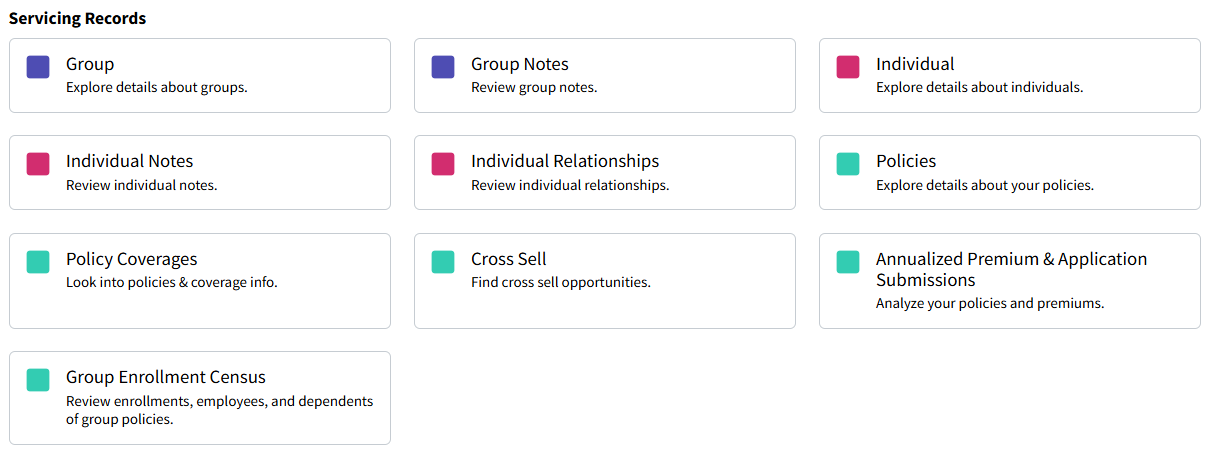Click the pink icon beside Individual Relationships
Screen dimensions: 1211x452
[x=443, y=164]
